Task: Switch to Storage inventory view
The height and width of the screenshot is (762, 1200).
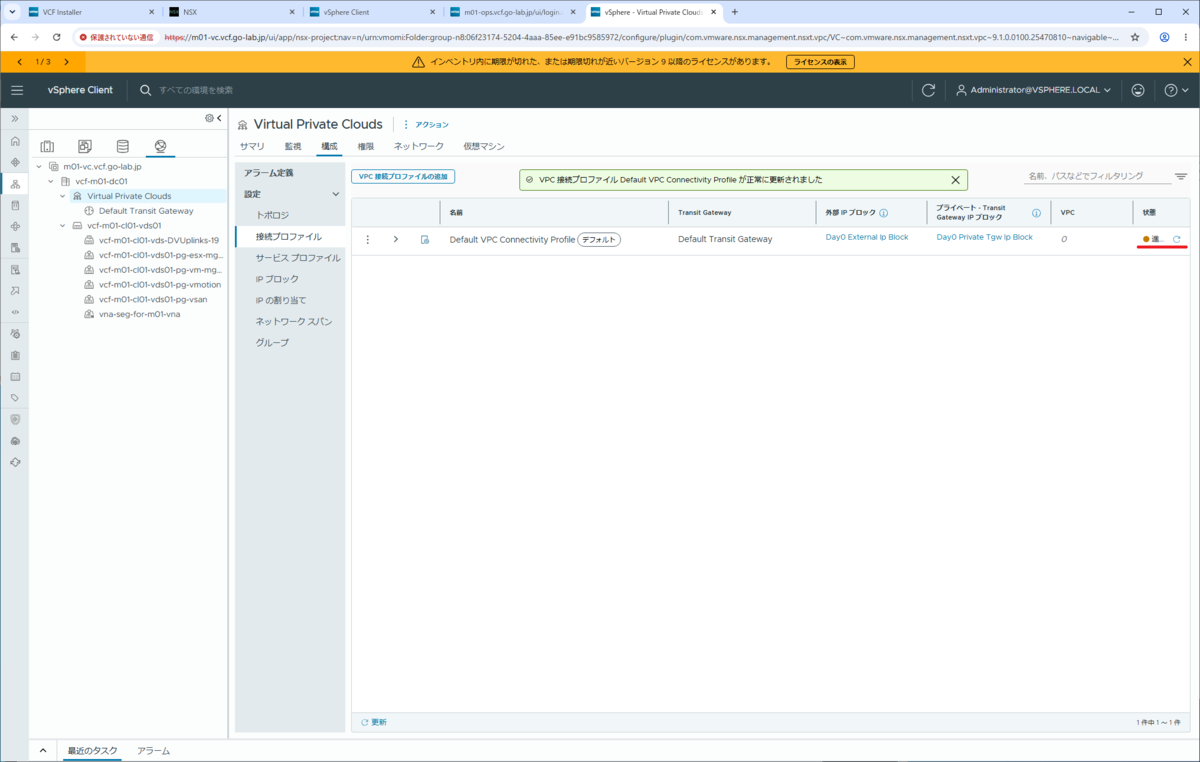Action: pos(123,147)
